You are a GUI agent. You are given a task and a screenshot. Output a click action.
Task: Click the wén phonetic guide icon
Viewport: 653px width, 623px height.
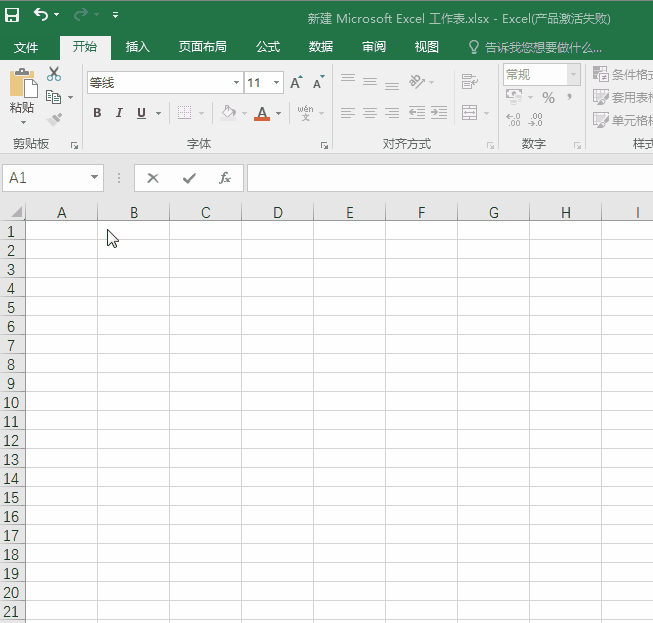305,113
